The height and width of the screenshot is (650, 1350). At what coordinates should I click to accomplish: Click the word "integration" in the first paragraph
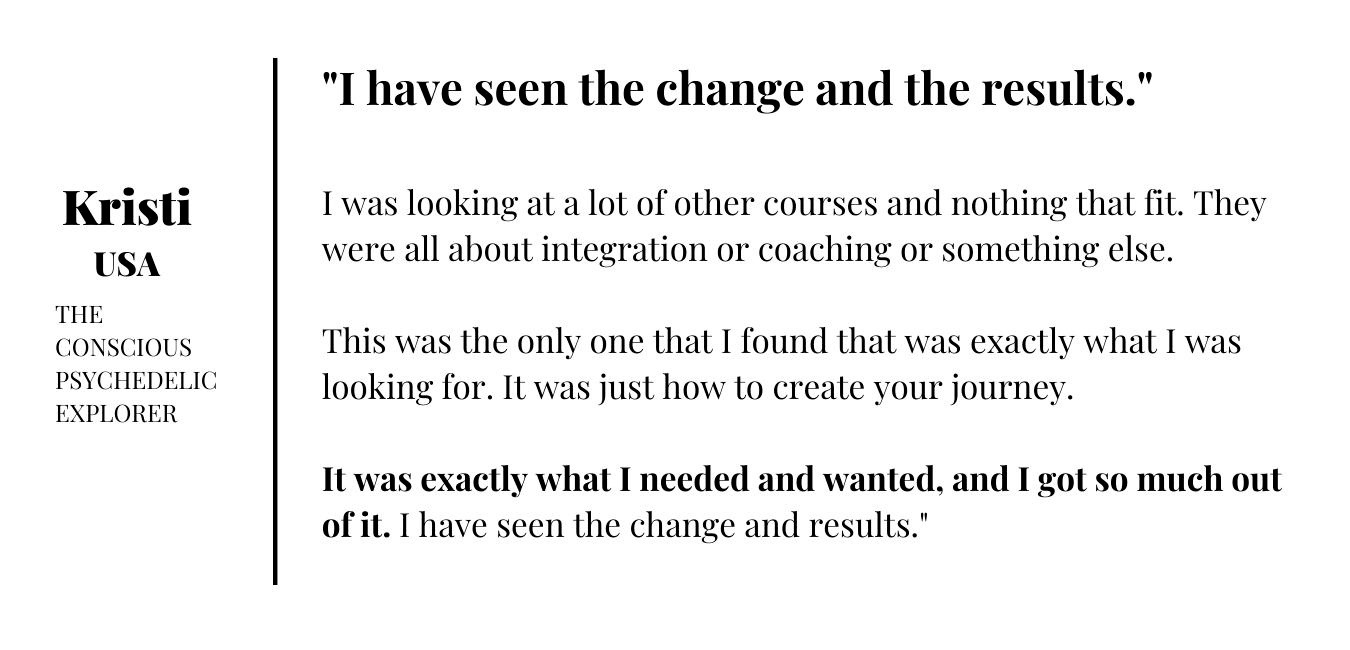624,249
